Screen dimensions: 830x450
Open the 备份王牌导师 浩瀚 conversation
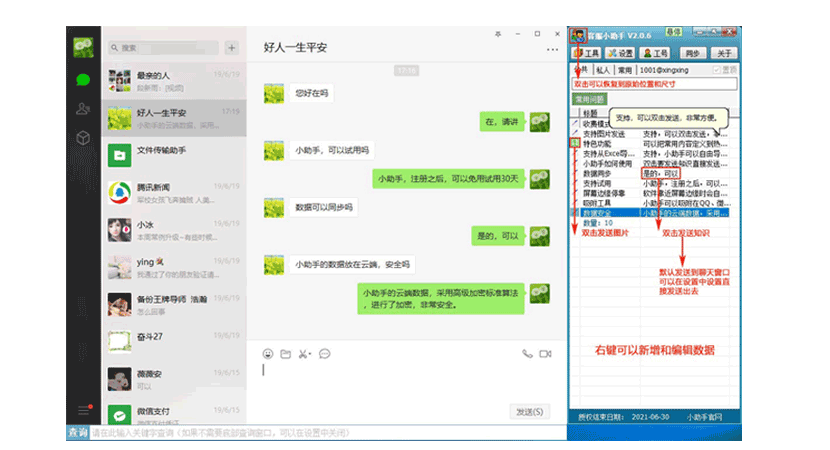pos(174,304)
